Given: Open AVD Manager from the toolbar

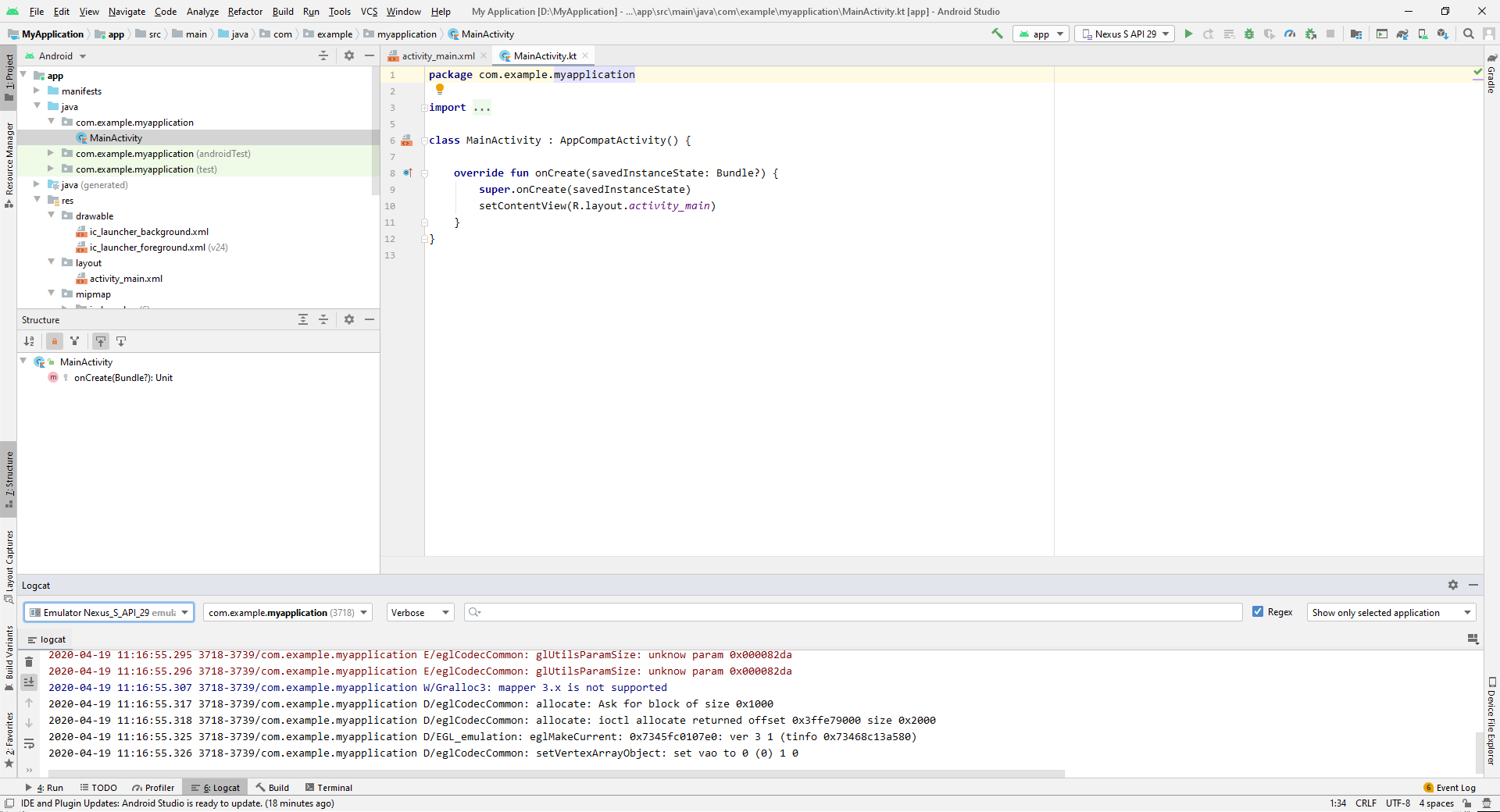Looking at the screenshot, I should click(1423, 34).
